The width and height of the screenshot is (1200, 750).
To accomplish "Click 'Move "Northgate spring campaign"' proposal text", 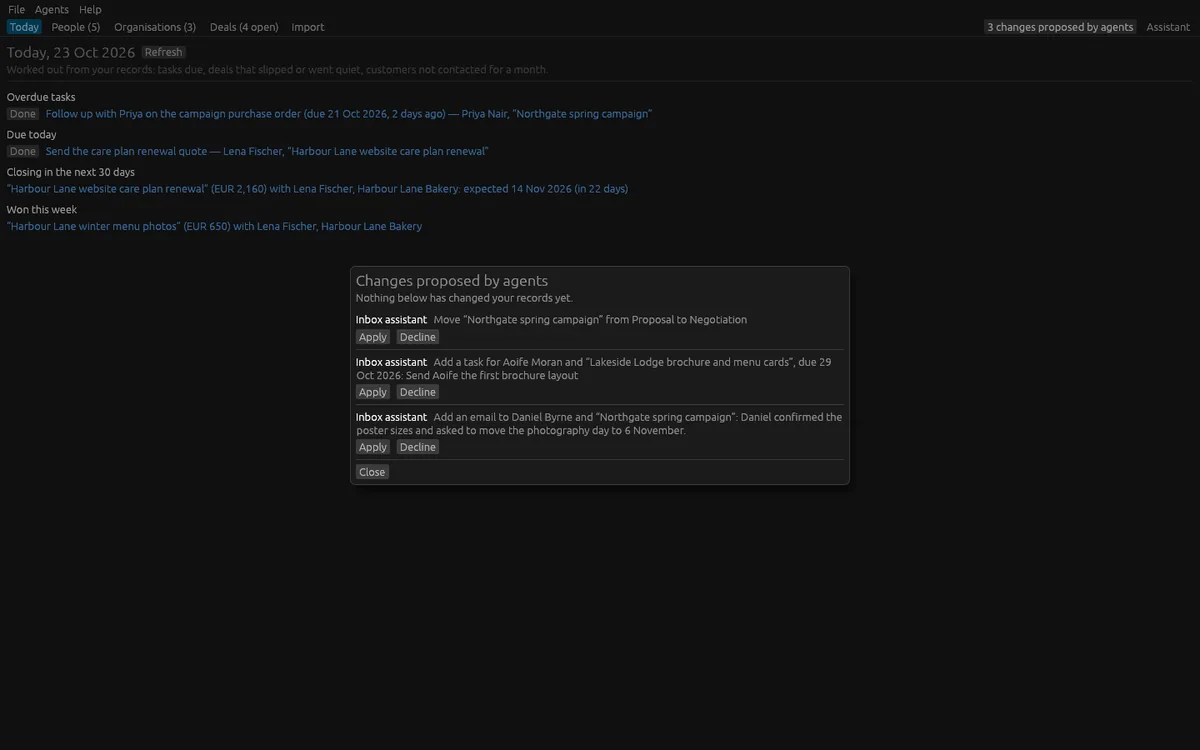I will point(590,320).
